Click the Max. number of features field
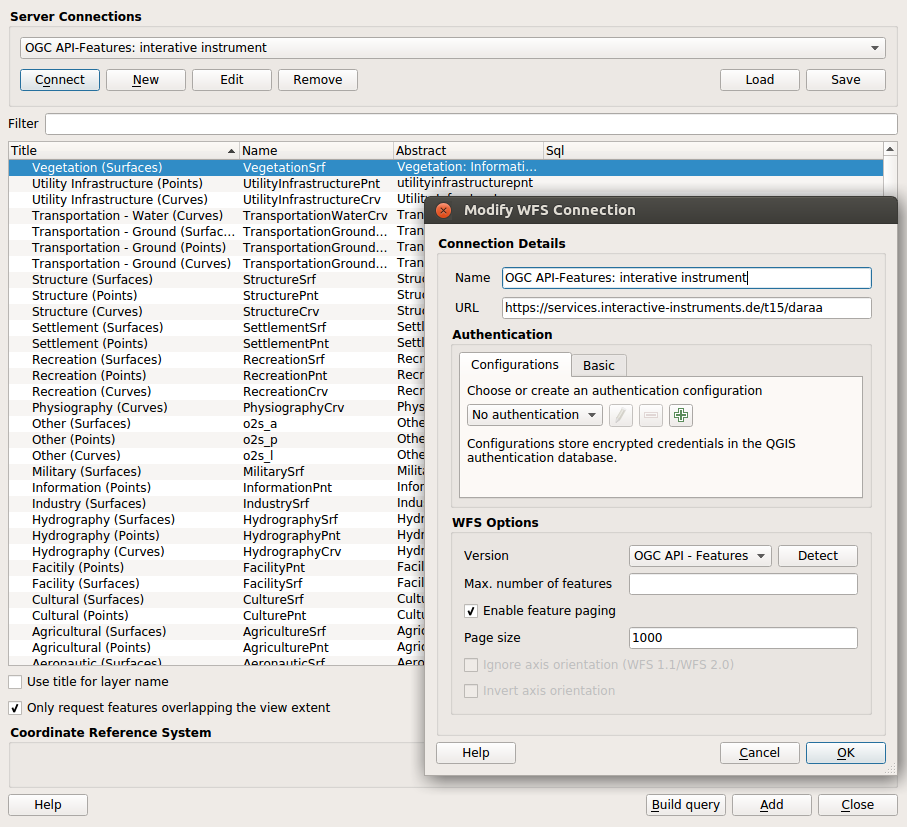Image resolution: width=907 pixels, height=827 pixels. point(742,584)
